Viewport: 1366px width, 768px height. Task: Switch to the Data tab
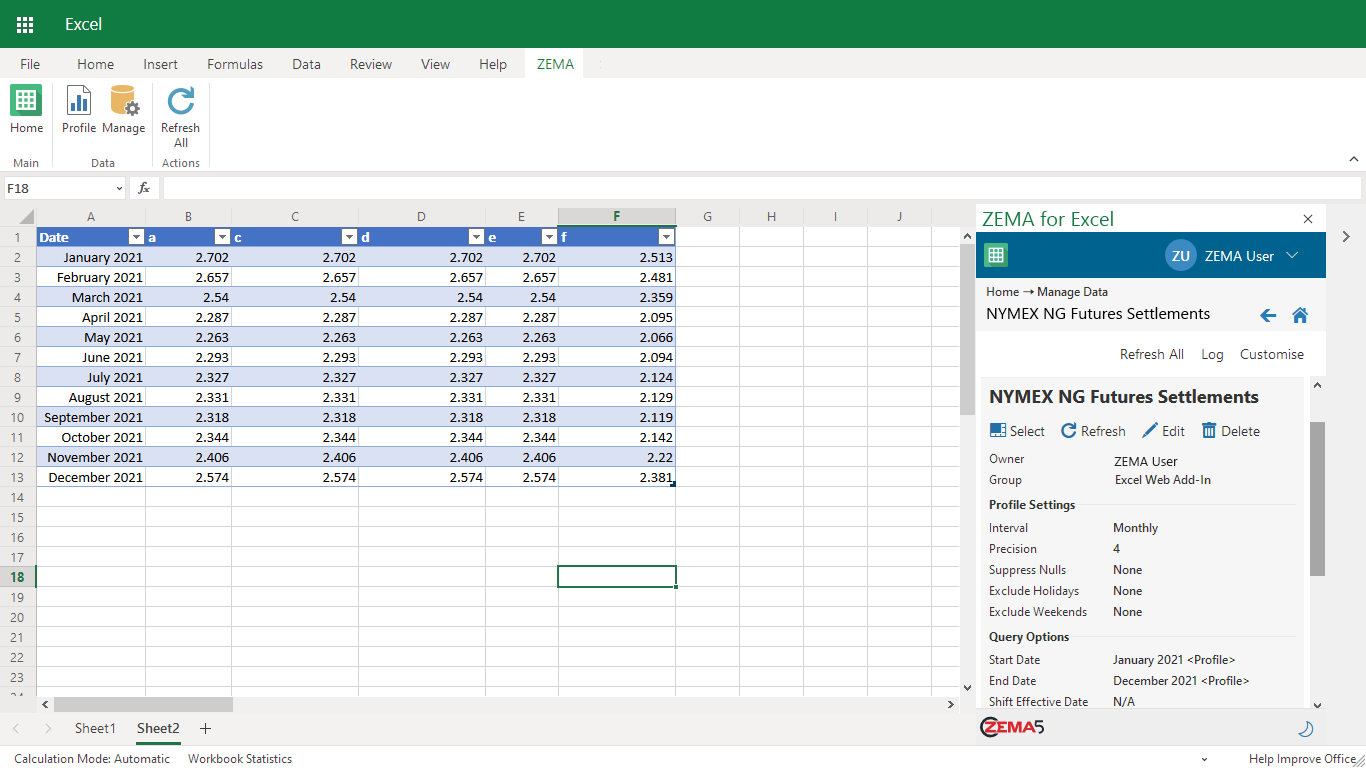pyautogui.click(x=306, y=64)
